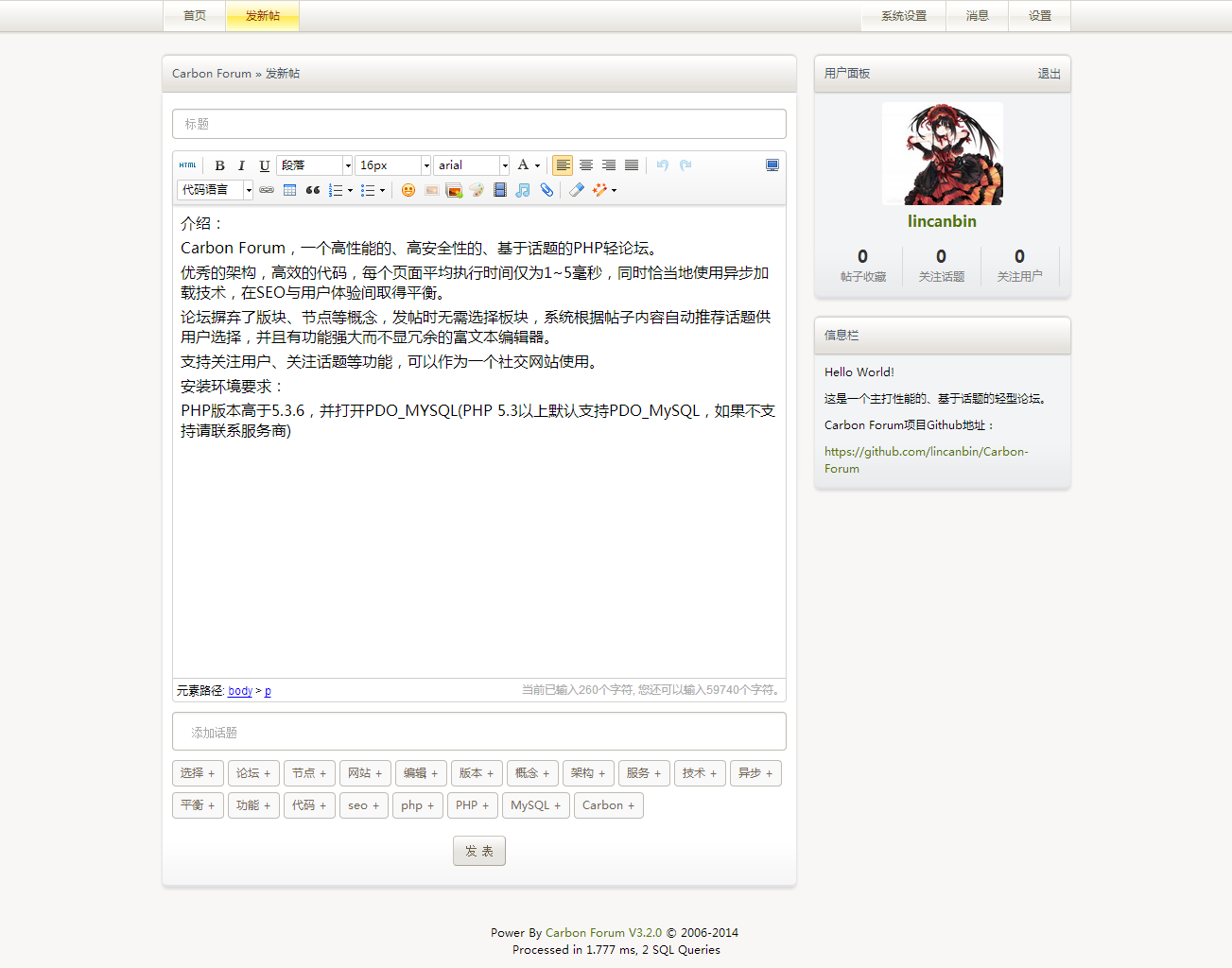The width and height of the screenshot is (1232, 968).
Task: Open the lincanbin avatar image
Action: point(943,154)
